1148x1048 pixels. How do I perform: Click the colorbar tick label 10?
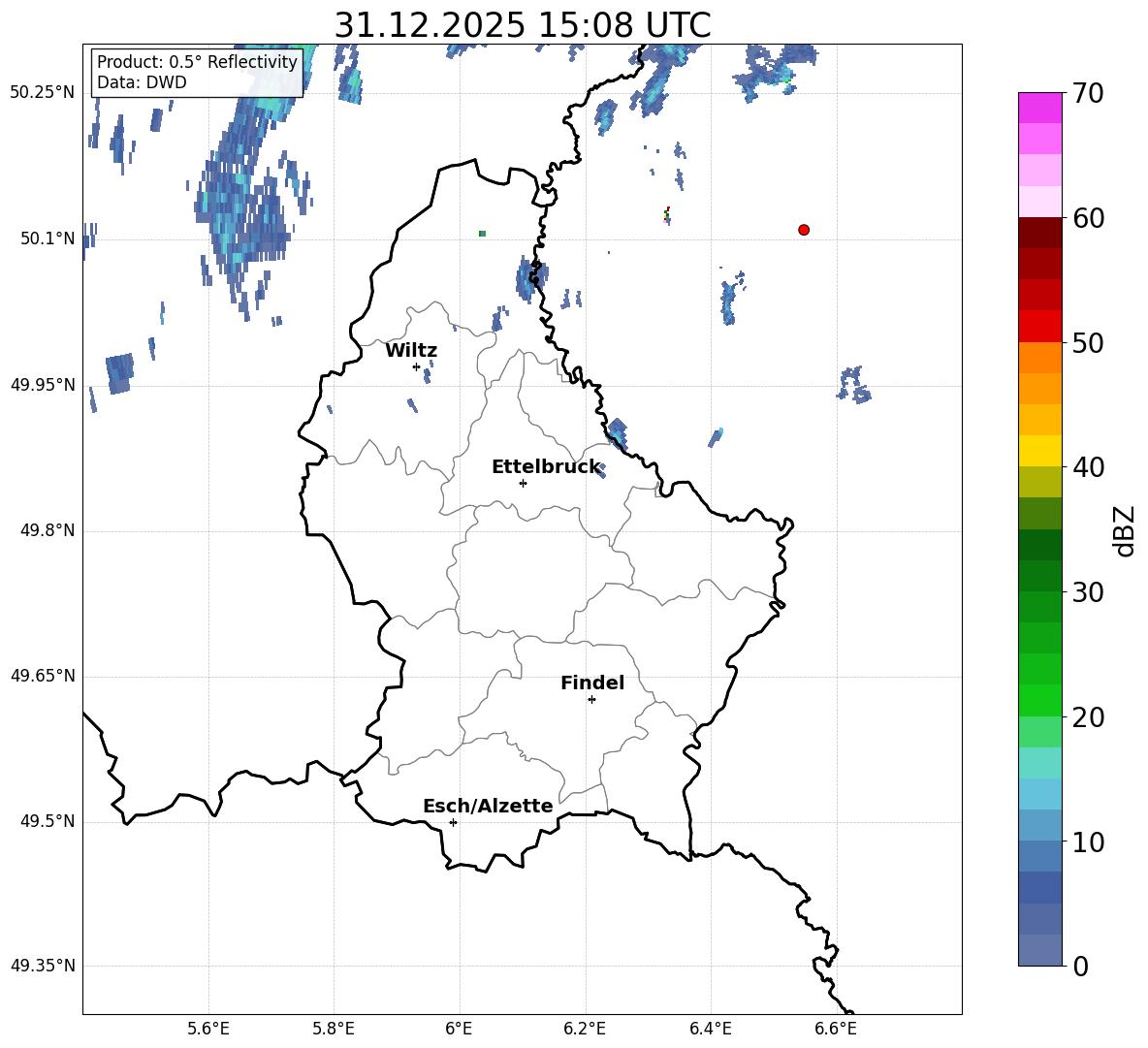(1088, 842)
